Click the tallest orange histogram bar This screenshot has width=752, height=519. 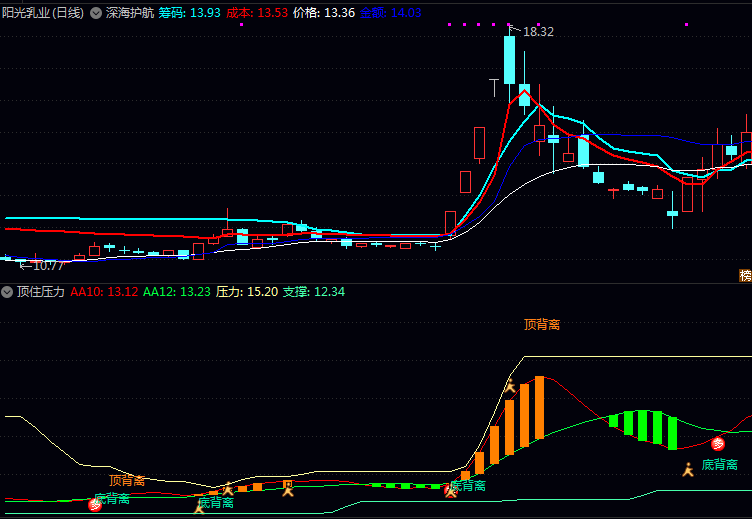point(540,408)
